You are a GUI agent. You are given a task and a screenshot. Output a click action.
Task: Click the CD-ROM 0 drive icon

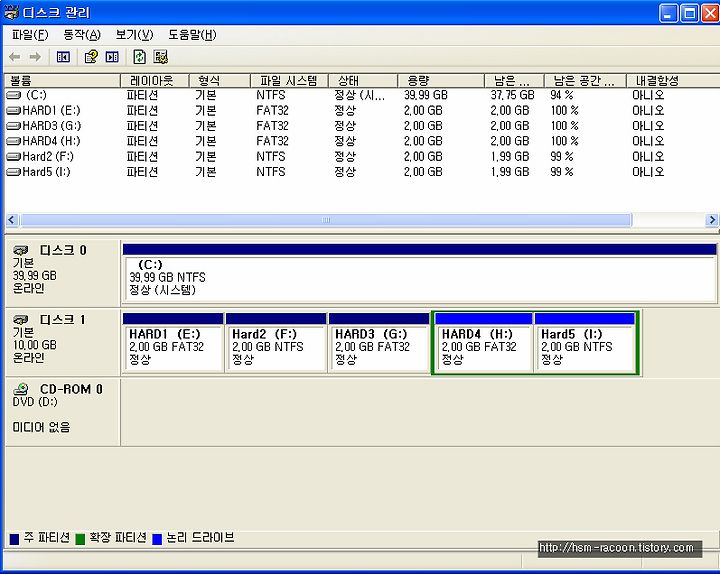click(x=21, y=389)
